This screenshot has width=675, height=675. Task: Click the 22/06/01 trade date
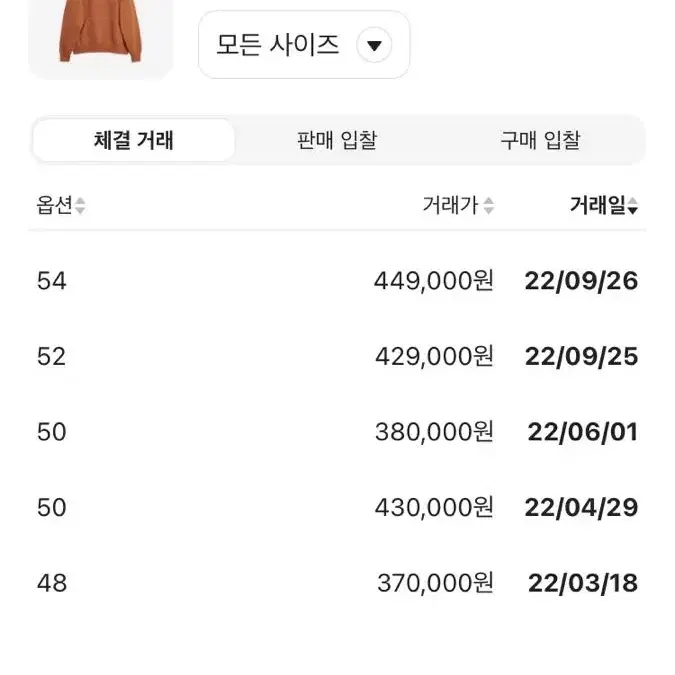583,432
